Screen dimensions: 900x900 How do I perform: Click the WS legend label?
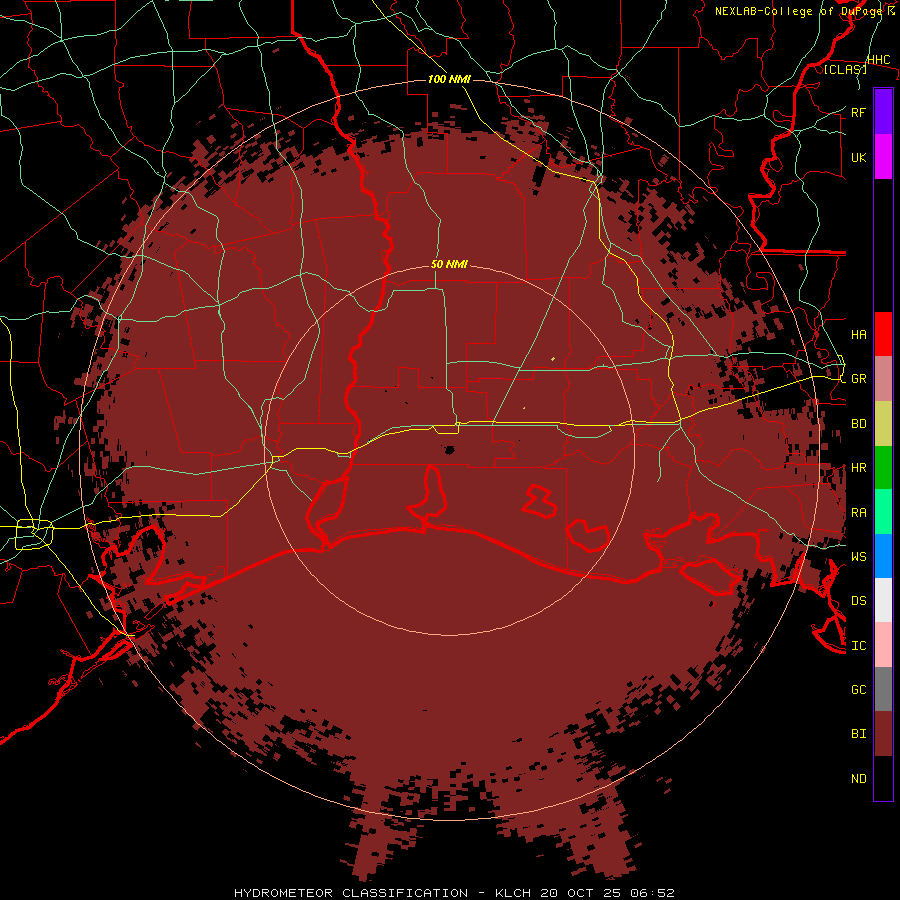[x=859, y=556]
